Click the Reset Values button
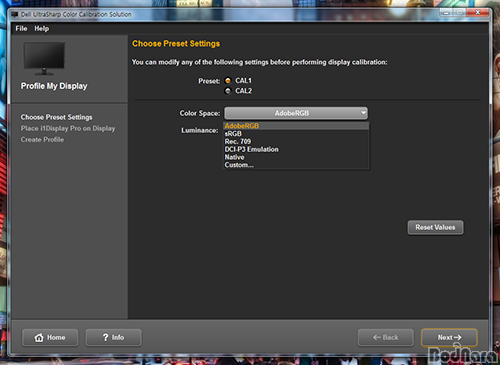 pyautogui.click(x=435, y=227)
